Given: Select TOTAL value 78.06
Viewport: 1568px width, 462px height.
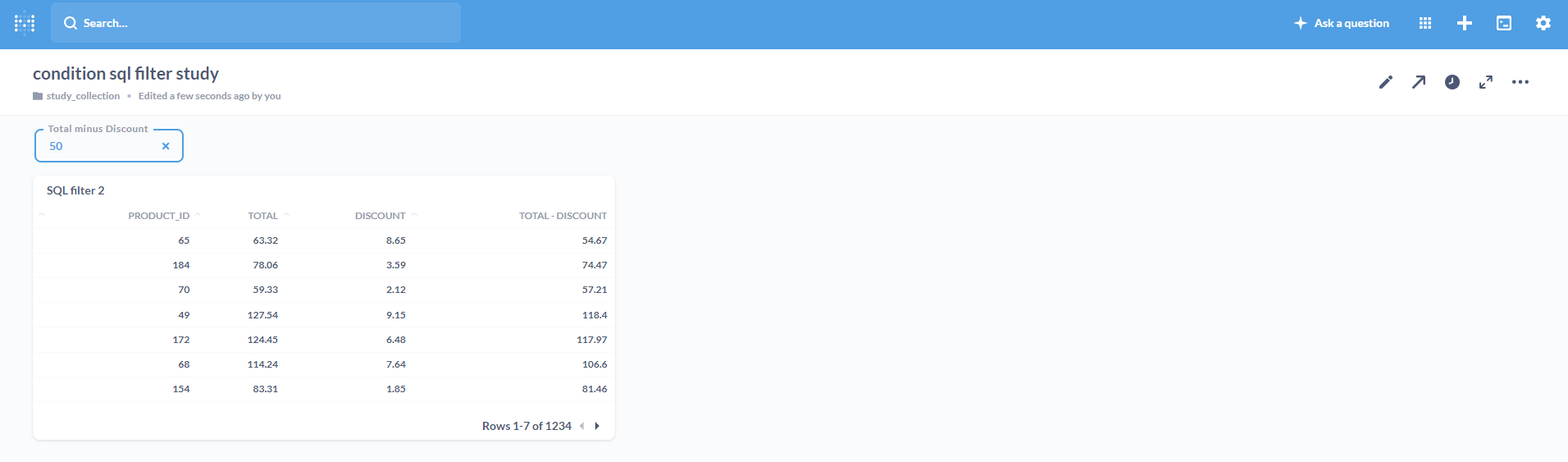Looking at the screenshot, I should tap(265, 265).
